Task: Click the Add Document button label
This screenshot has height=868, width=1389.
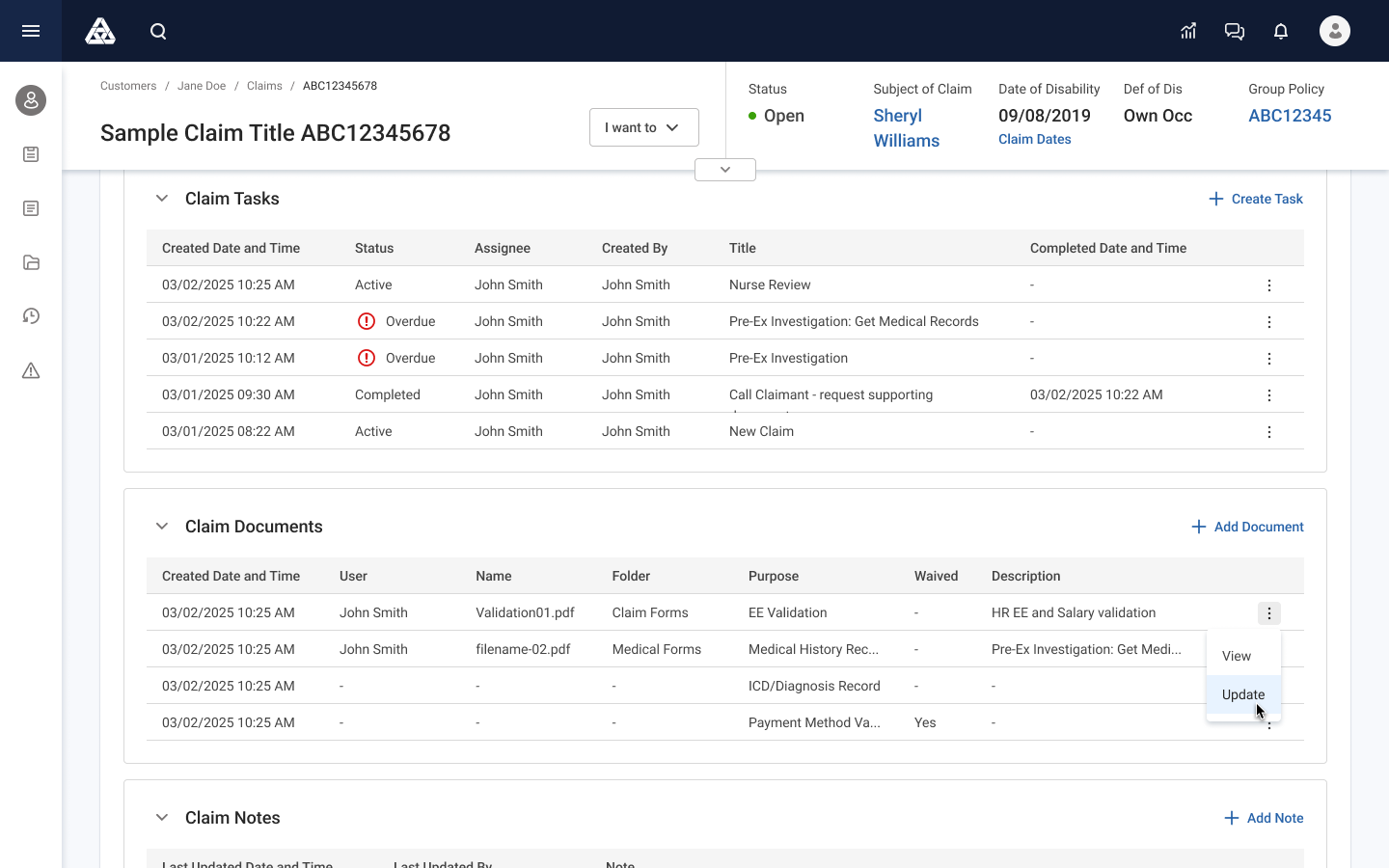Action: click(x=1259, y=527)
